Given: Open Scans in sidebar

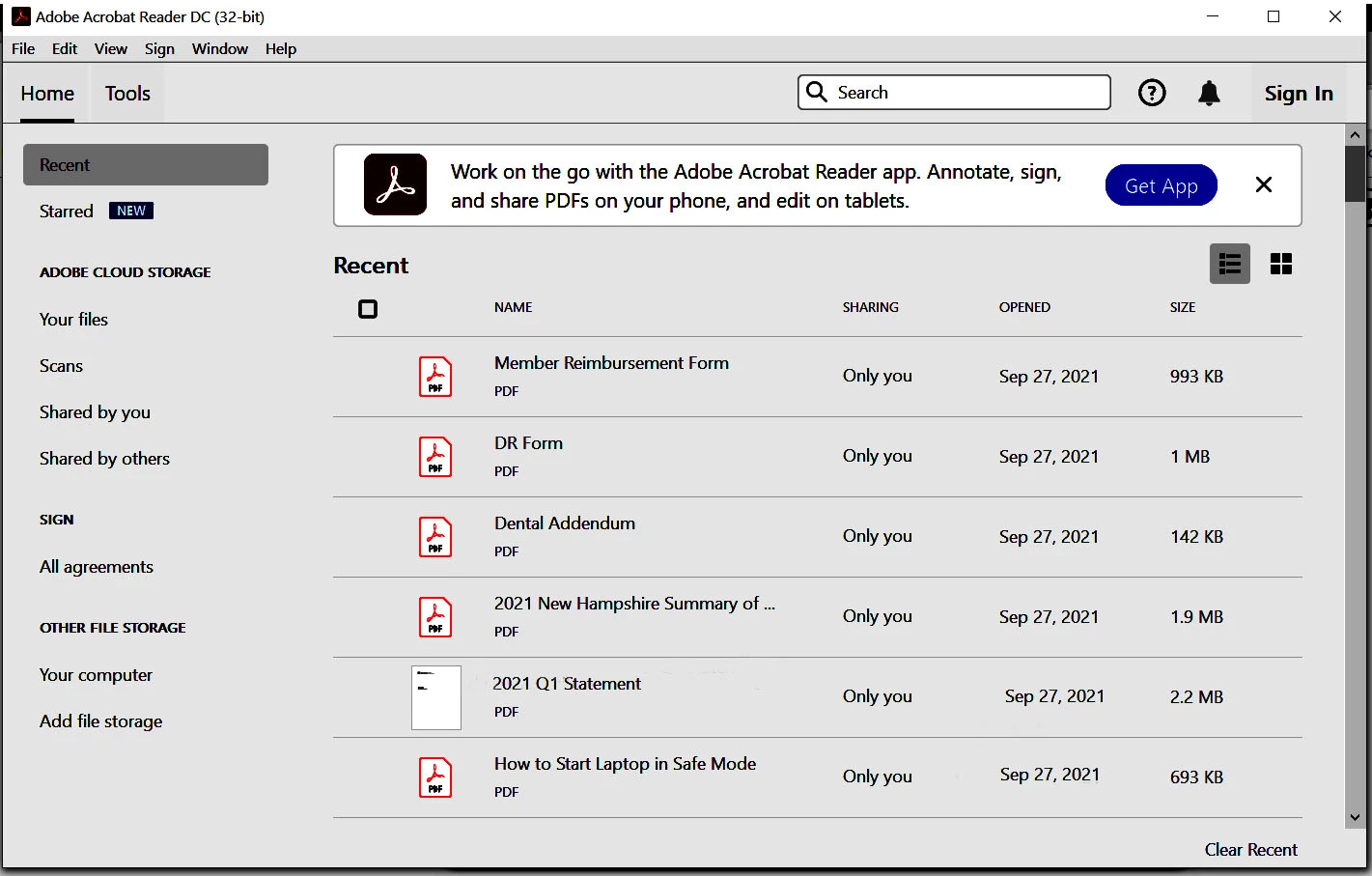Looking at the screenshot, I should click(x=61, y=366).
